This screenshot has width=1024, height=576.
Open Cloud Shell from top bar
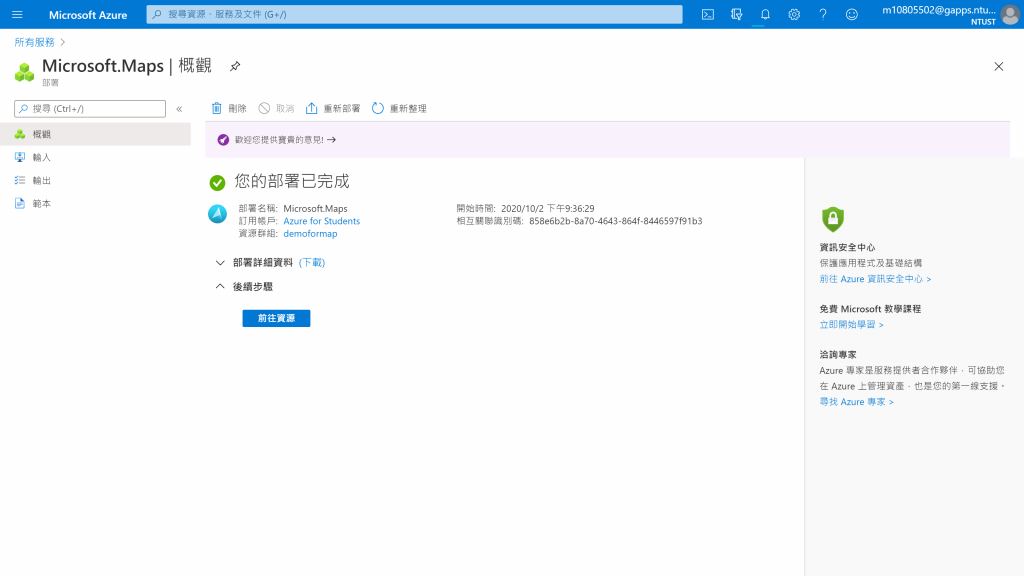[708, 14]
